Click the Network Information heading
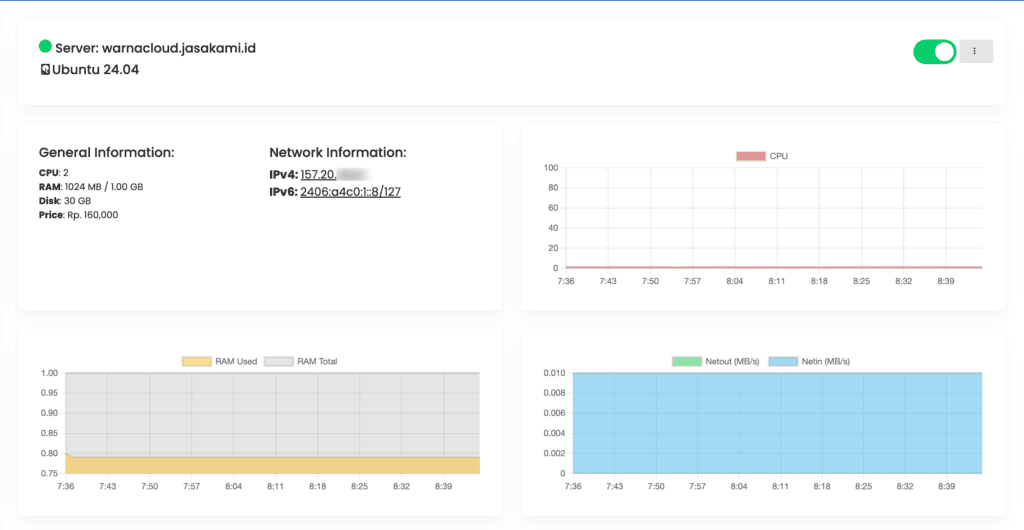 [x=337, y=153]
